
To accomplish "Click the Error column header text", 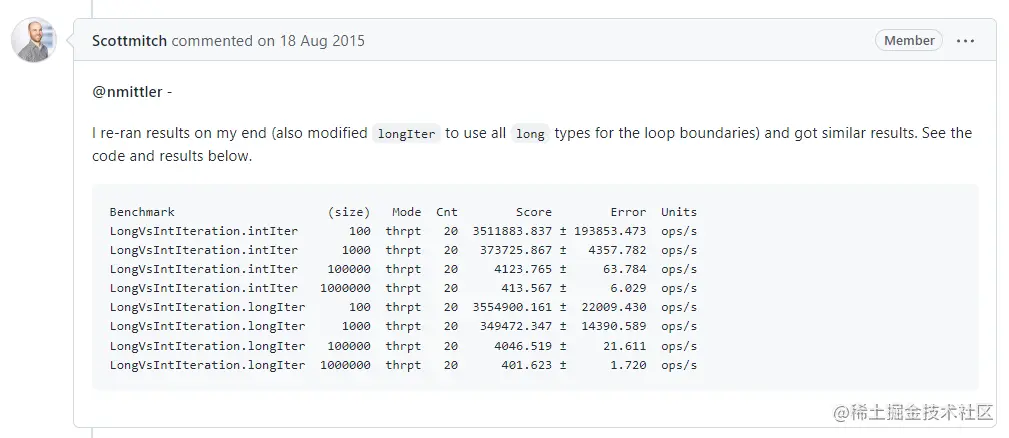I will tap(628, 212).
